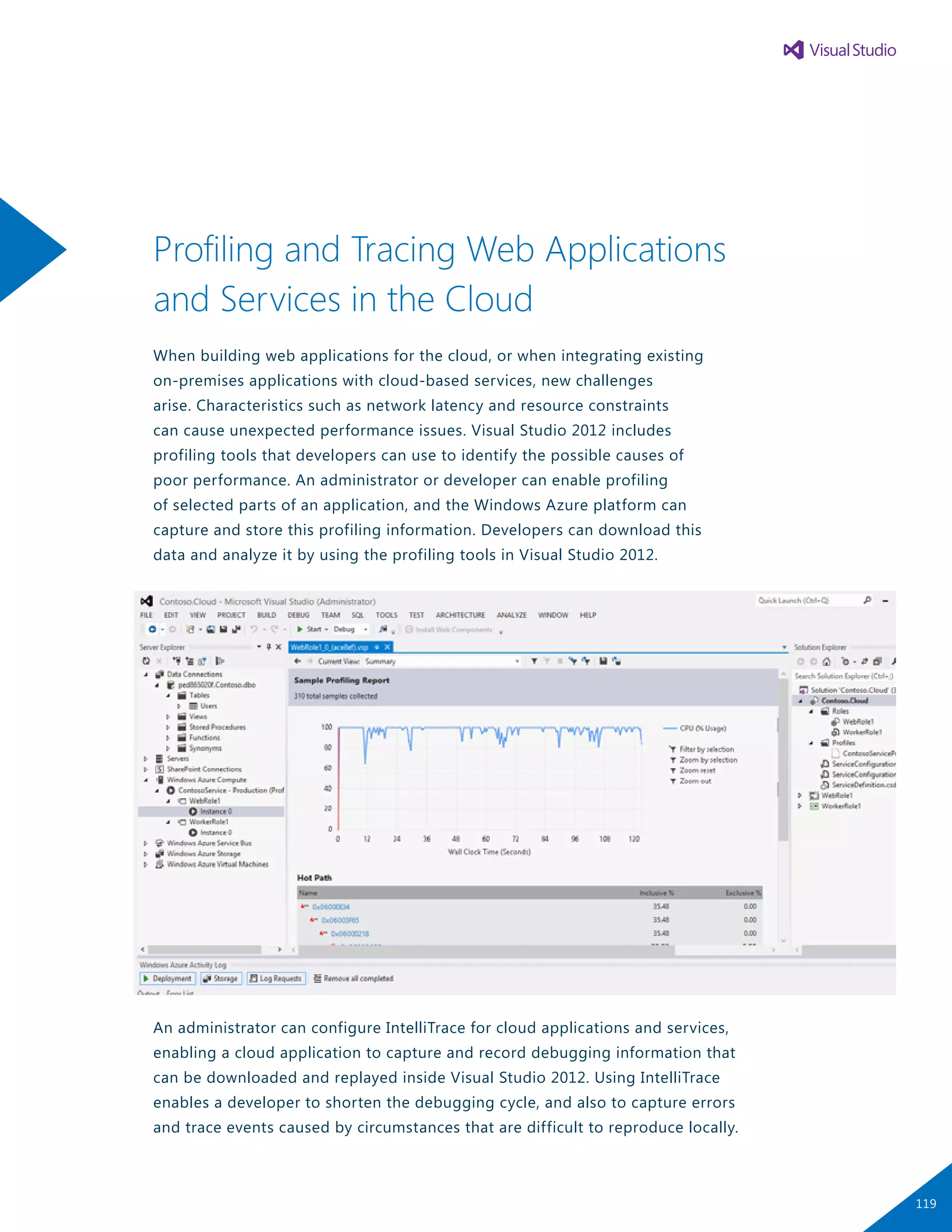Expand the Stored Procedures node
This screenshot has height=1232, width=952.
[x=168, y=728]
